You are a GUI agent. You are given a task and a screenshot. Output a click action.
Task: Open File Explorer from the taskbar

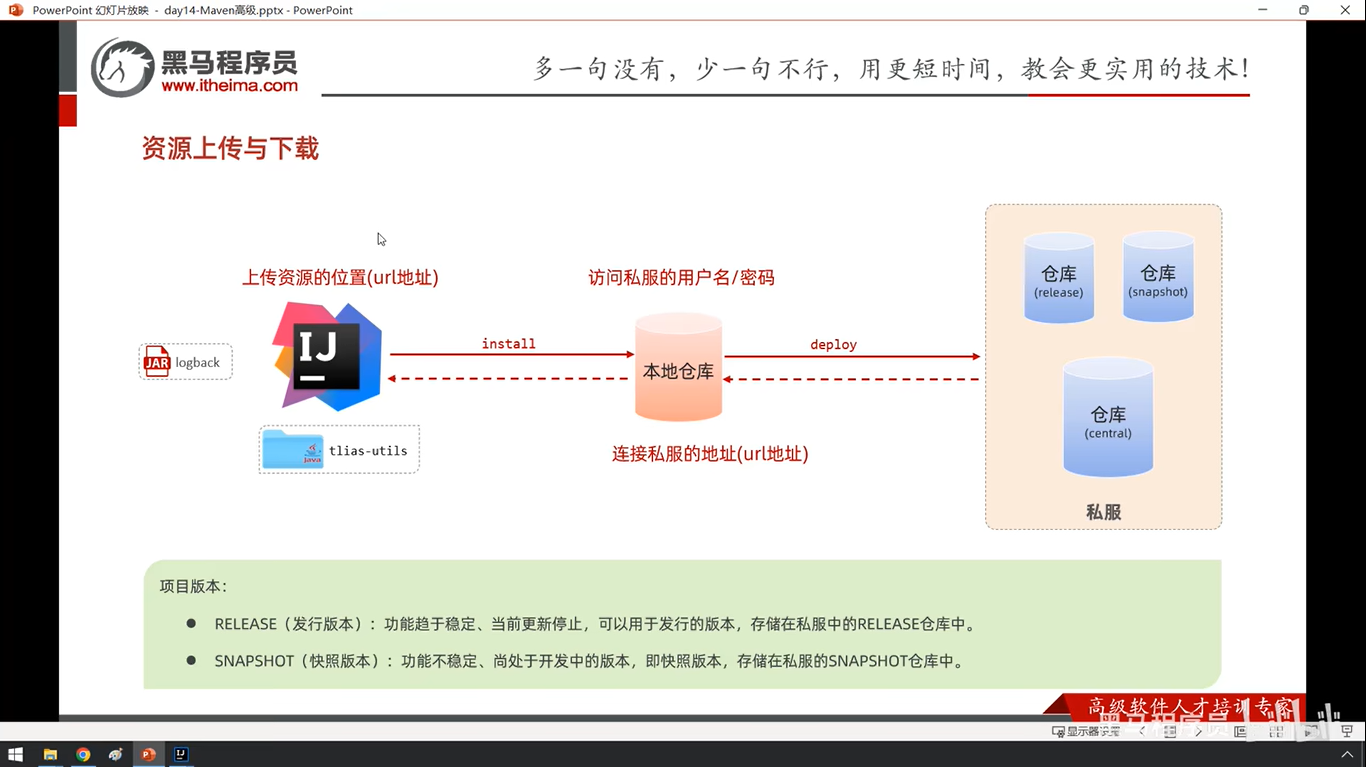(50, 755)
